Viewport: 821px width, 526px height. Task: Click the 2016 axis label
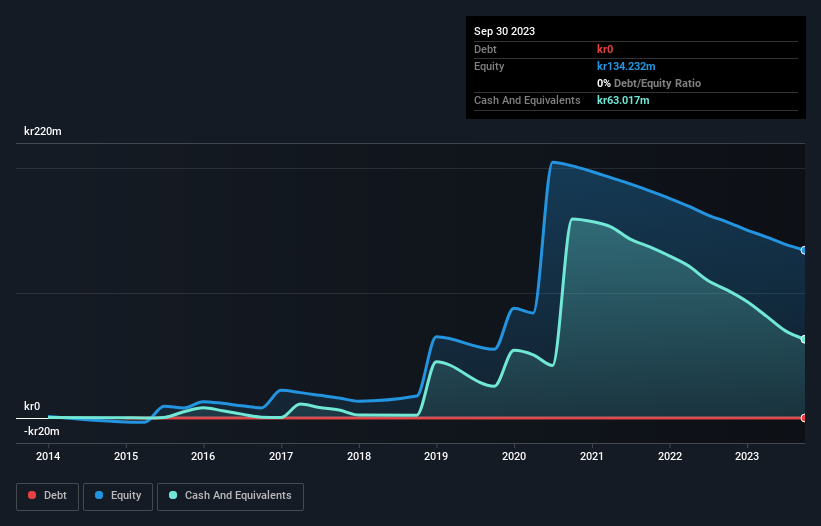click(203, 456)
